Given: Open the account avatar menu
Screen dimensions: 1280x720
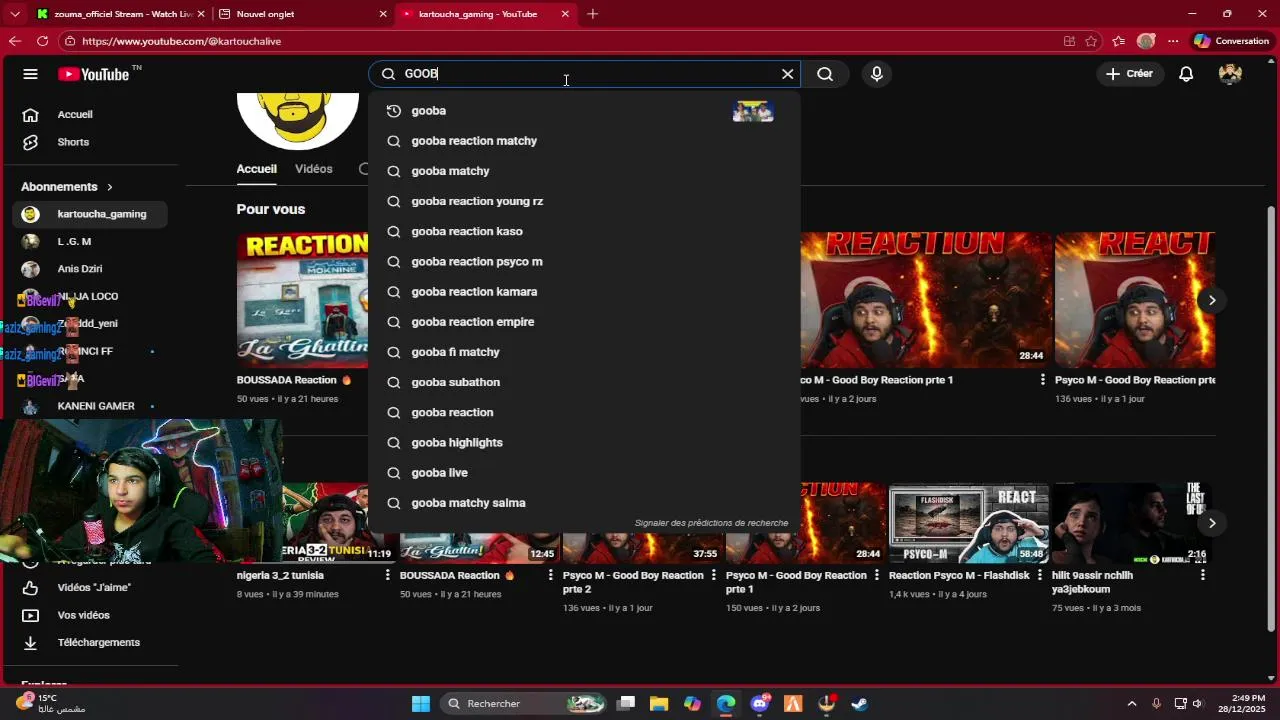Looking at the screenshot, I should 1230,74.
